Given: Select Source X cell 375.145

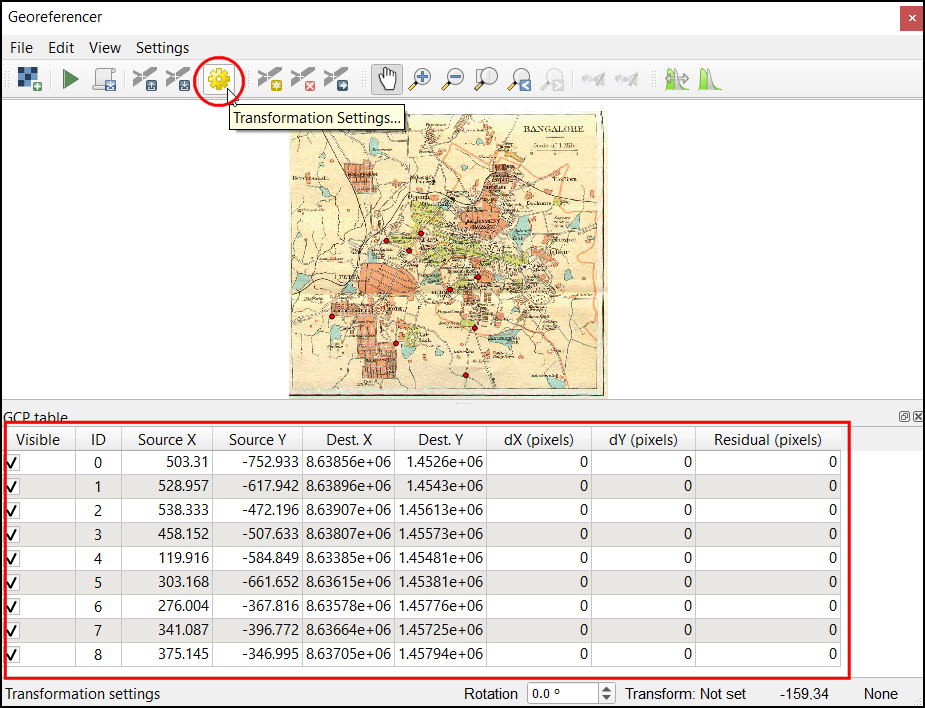Looking at the screenshot, I should [x=167, y=654].
